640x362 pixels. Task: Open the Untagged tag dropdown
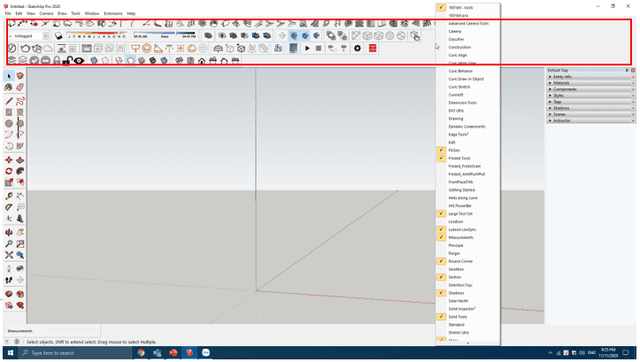[45, 36]
